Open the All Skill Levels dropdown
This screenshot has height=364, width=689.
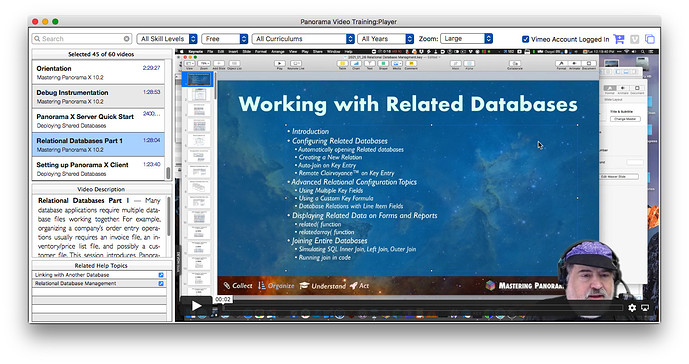coord(167,39)
